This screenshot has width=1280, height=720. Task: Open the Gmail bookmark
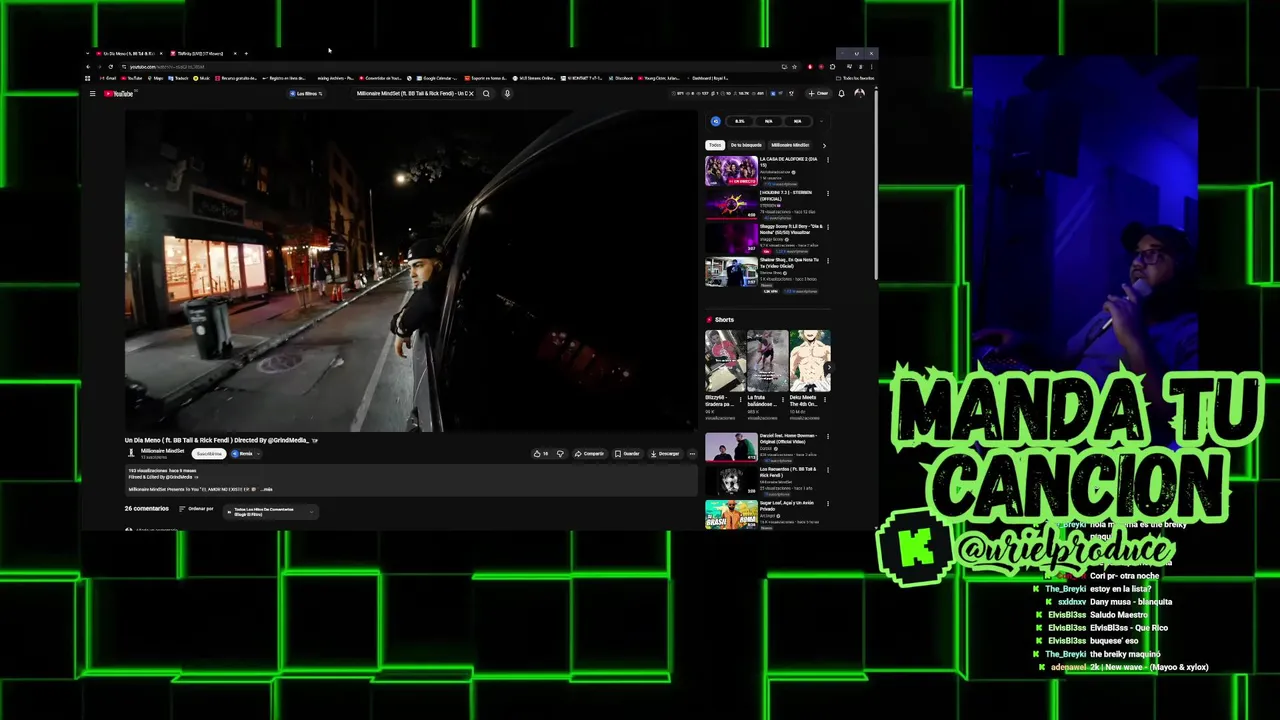coord(107,78)
